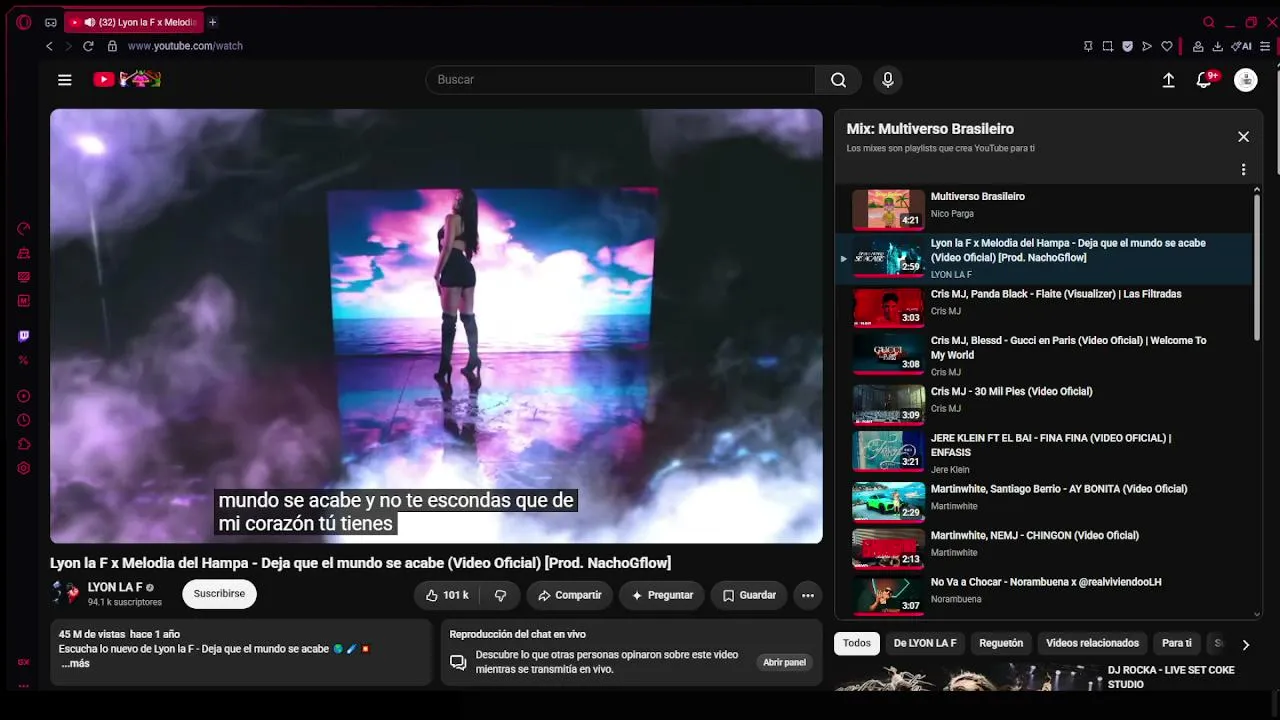Search in tabs with the red magnifier
1280x720 pixels.
pos(1209,22)
